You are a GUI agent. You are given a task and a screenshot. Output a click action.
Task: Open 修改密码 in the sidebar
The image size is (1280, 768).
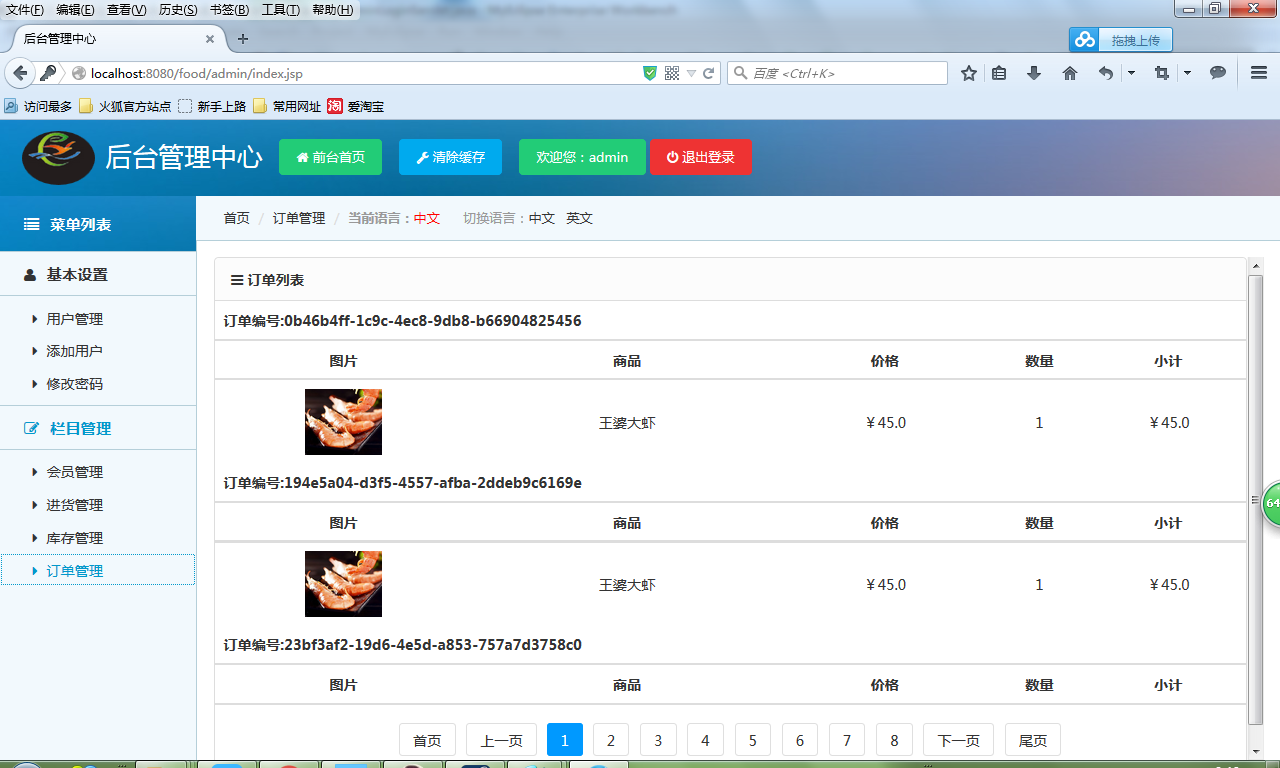coord(74,384)
